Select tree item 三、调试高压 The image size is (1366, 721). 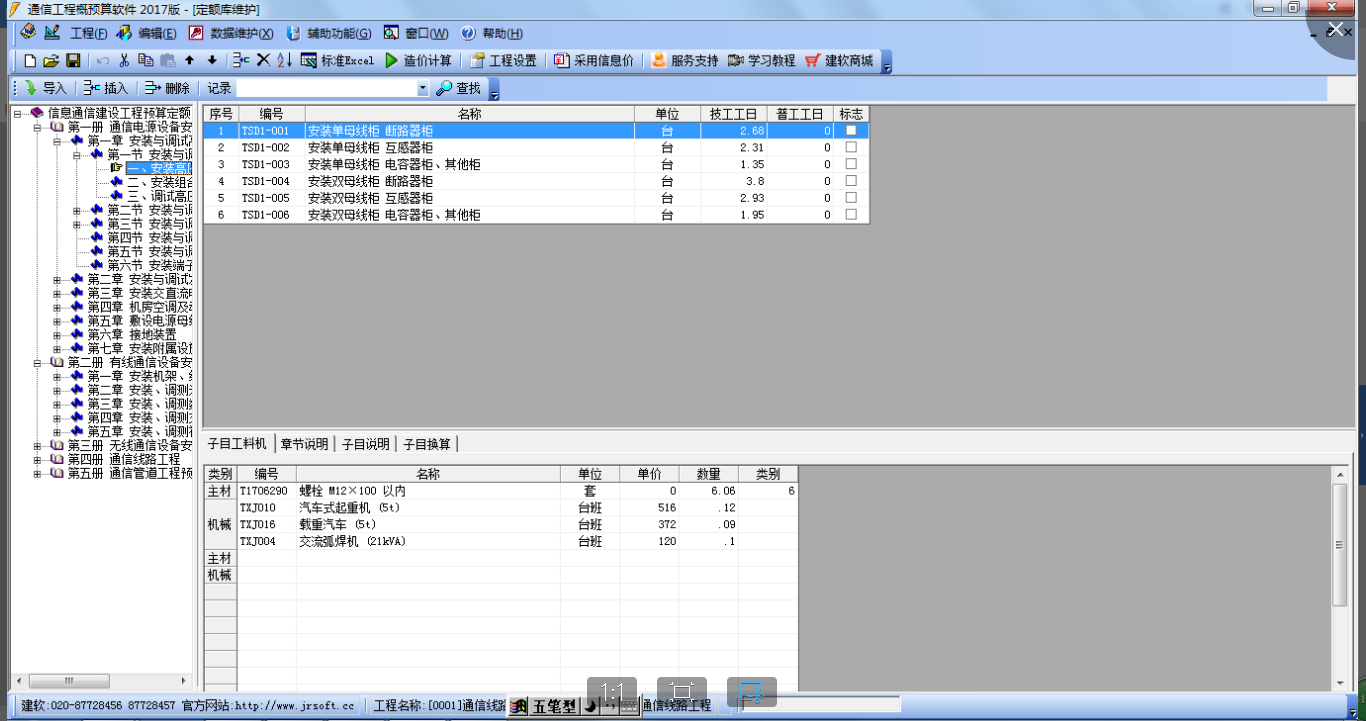click(160, 196)
